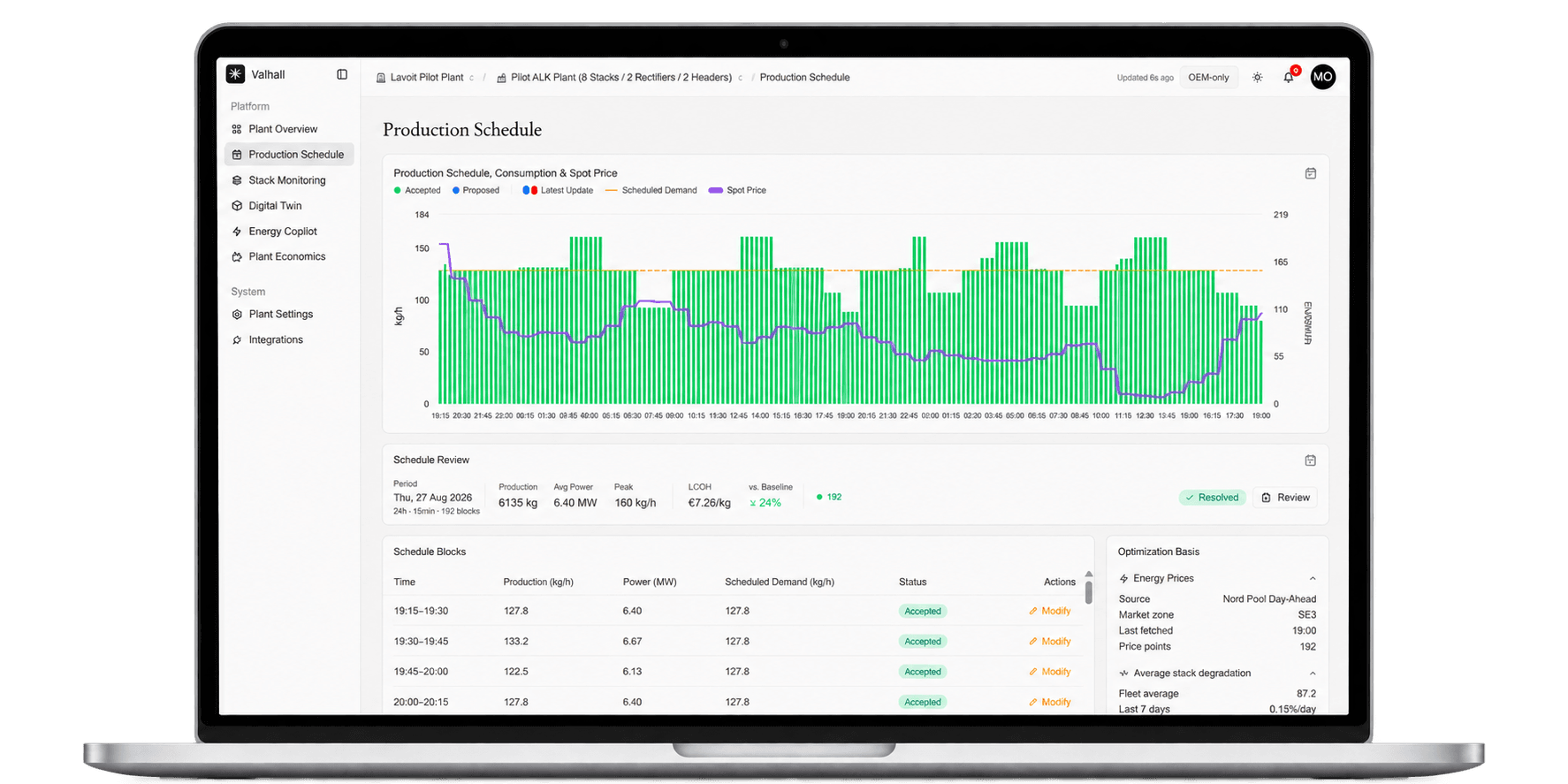Click the Resolved status badge
The image size is (1568, 784).
[1212, 498]
